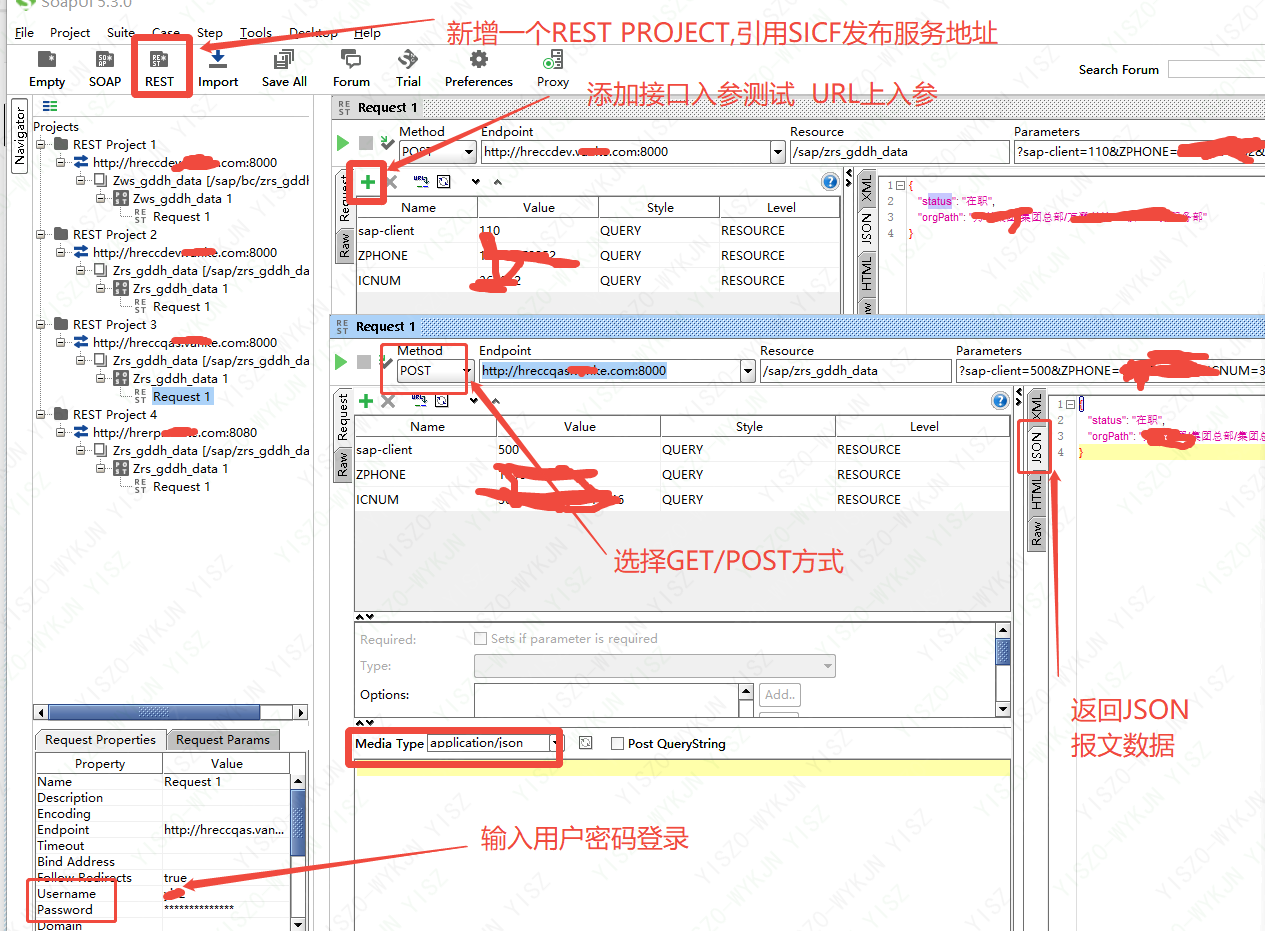Click the Import project icon
This screenshot has width=1265, height=931.
pyautogui.click(x=218, y=70)
